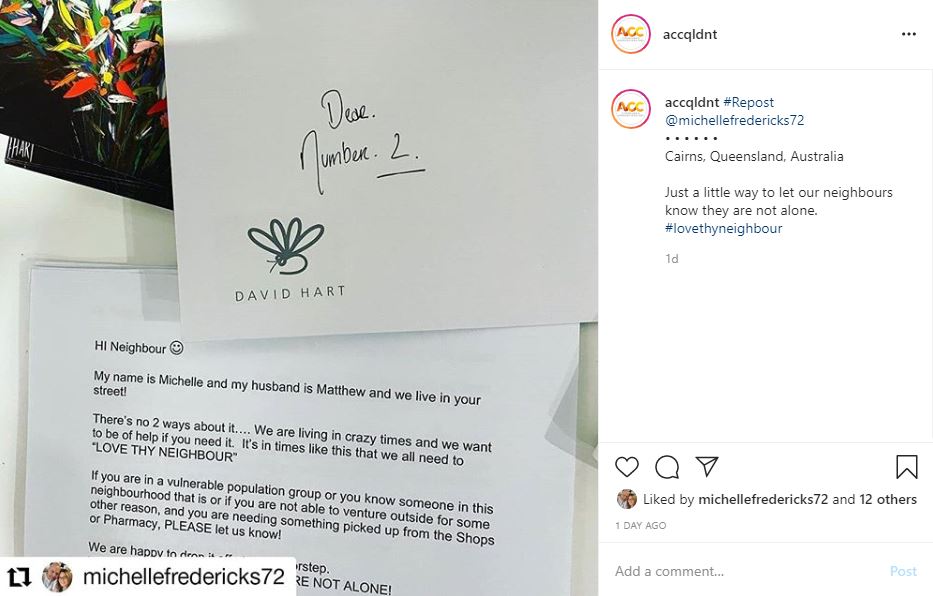Share the post with the paper plane icon
The width and height of the screenshot is (933, 596).
click(x=707, y=466)
